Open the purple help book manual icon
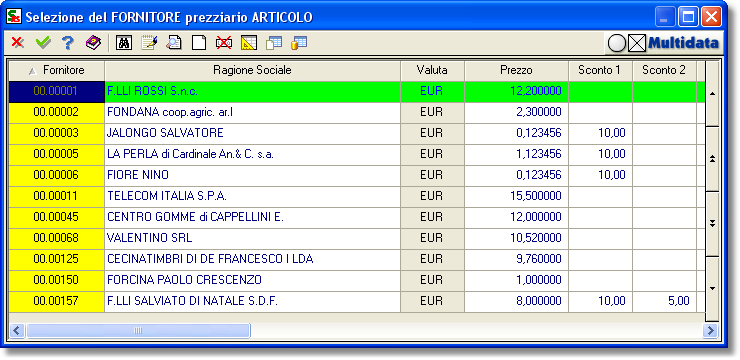Image resolution: width=740 pixels, height=360 pixels. pos(93,43)
